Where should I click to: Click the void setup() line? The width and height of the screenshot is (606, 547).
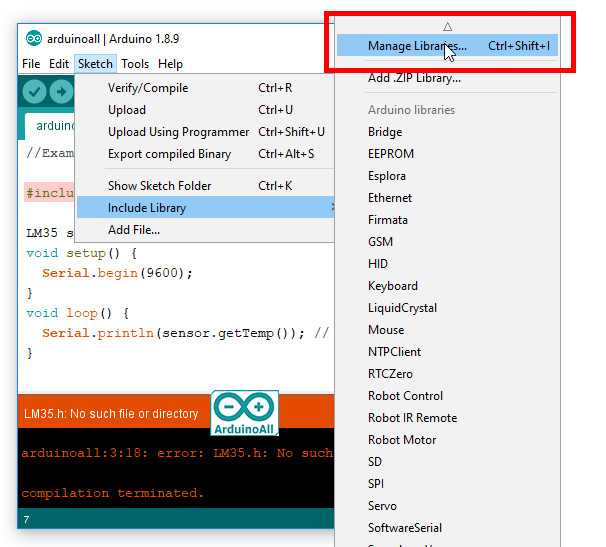pos(82,253)
